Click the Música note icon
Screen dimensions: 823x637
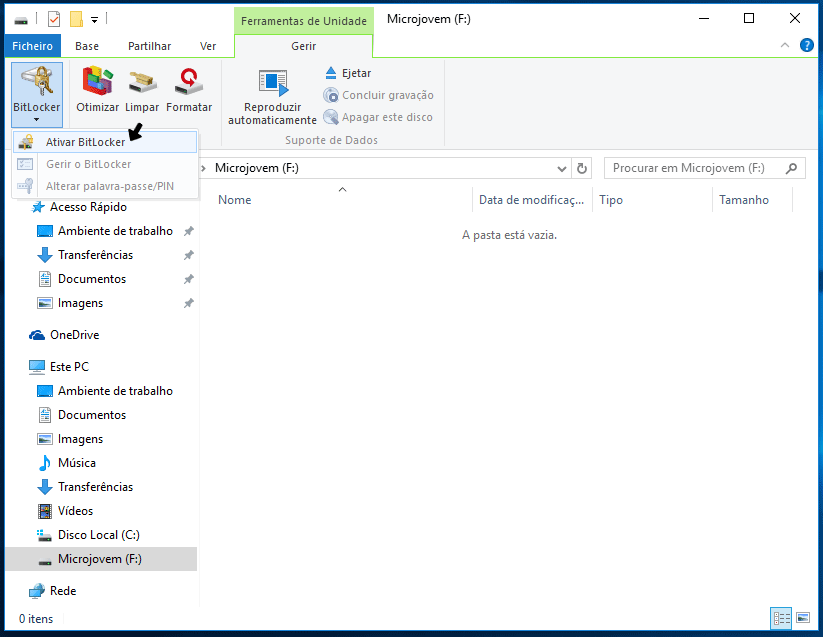pos(45,463)
